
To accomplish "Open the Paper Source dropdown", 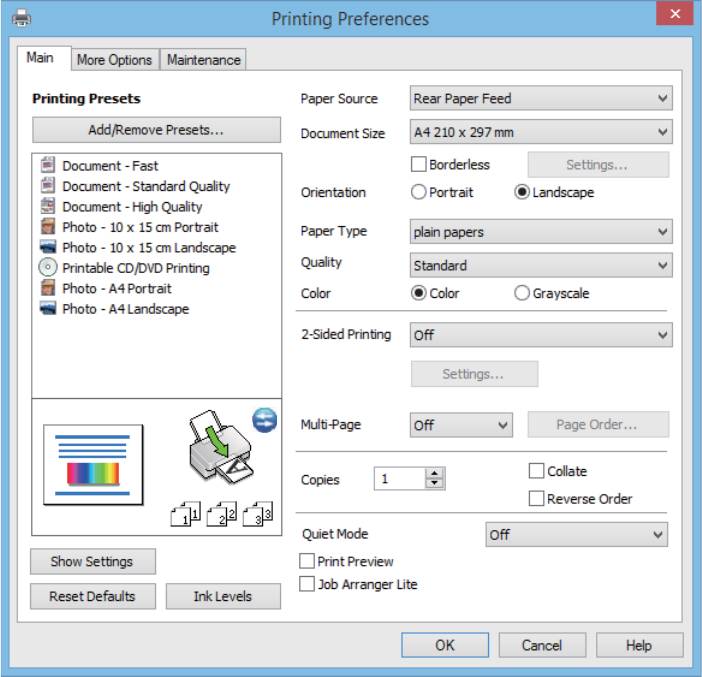I will pyautogui.click(x=541, y=98).
